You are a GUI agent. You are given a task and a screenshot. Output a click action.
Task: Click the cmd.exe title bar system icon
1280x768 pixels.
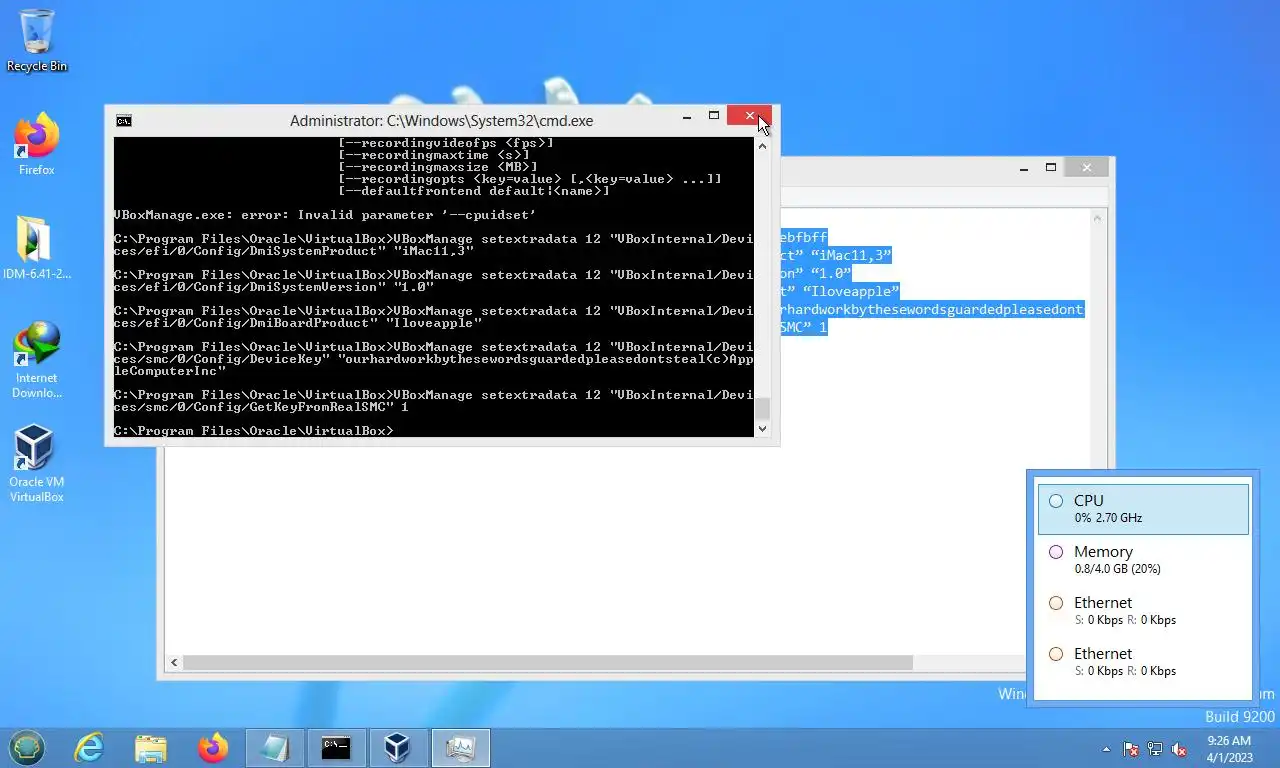[124, 121]
